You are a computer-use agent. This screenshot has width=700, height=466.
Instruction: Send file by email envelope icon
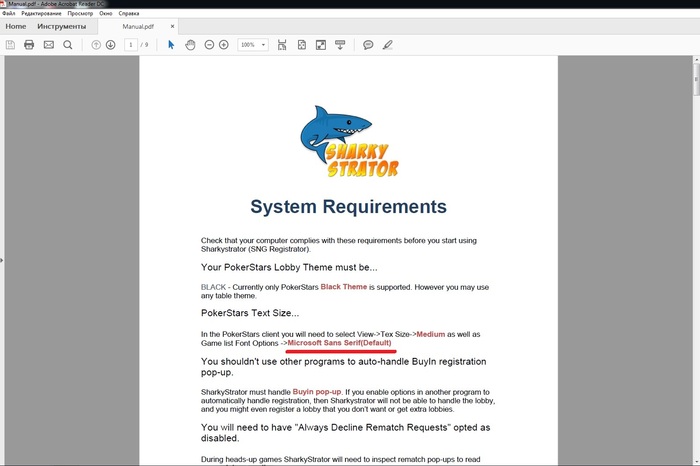(49, 45)
